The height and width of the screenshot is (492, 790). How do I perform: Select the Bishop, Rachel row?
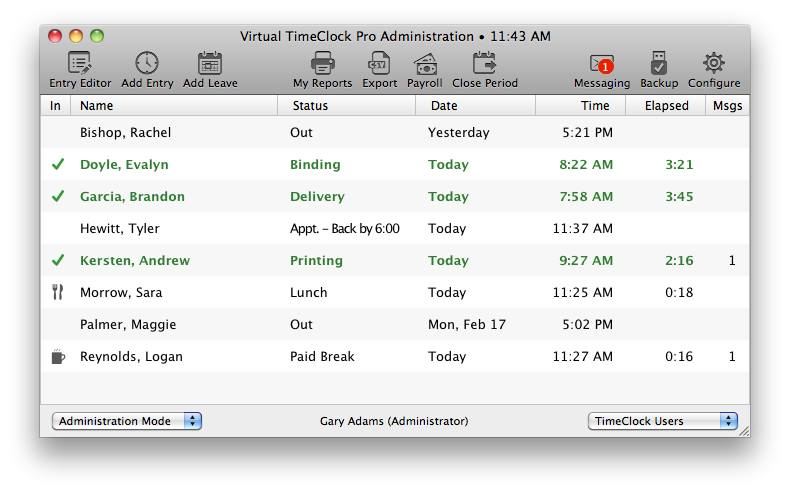394,132
